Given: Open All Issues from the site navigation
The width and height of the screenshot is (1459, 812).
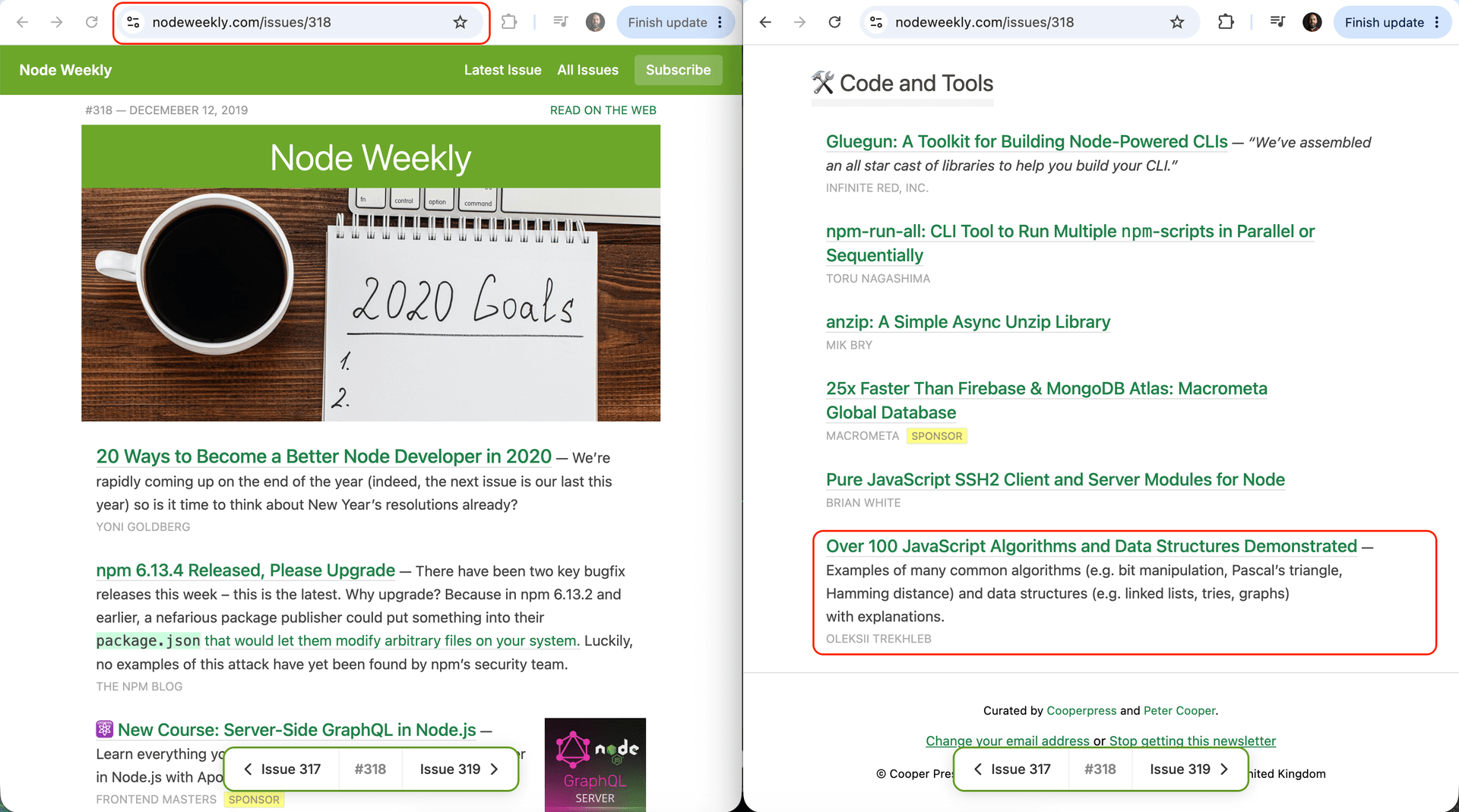Looking at the screenshot, I should coord(588,70).
